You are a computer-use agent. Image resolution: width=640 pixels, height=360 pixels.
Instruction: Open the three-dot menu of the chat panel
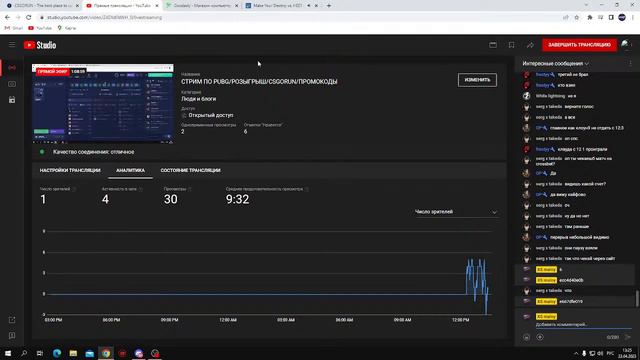[x=630, y=63]
